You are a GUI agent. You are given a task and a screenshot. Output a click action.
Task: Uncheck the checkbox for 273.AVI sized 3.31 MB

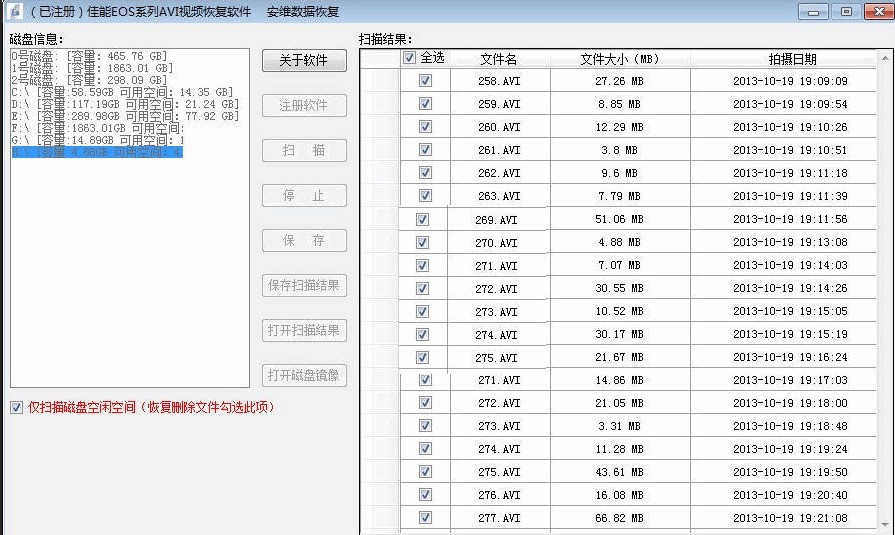coord(425,425)
